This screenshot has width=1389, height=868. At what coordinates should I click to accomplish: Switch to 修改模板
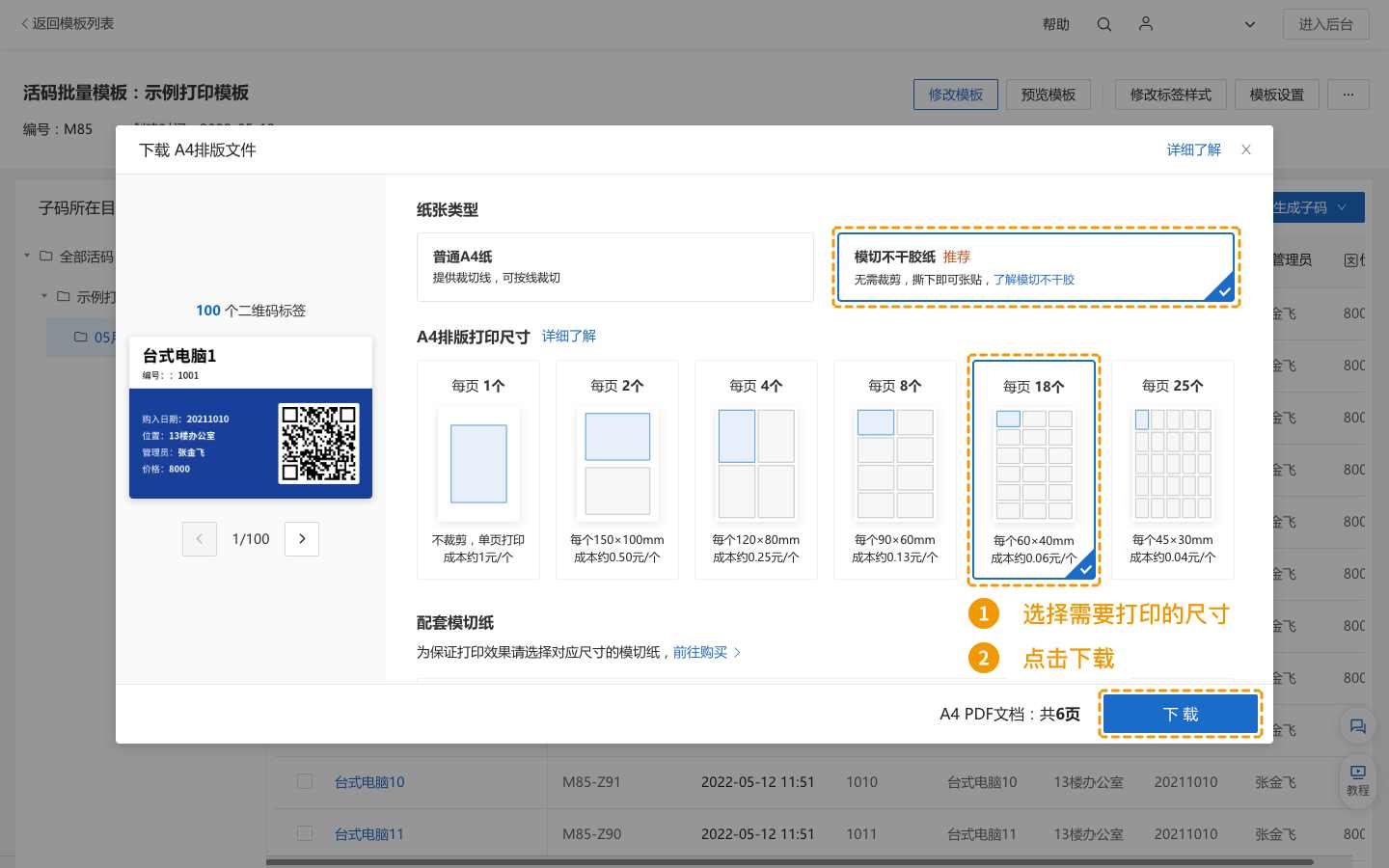[956, 95]
